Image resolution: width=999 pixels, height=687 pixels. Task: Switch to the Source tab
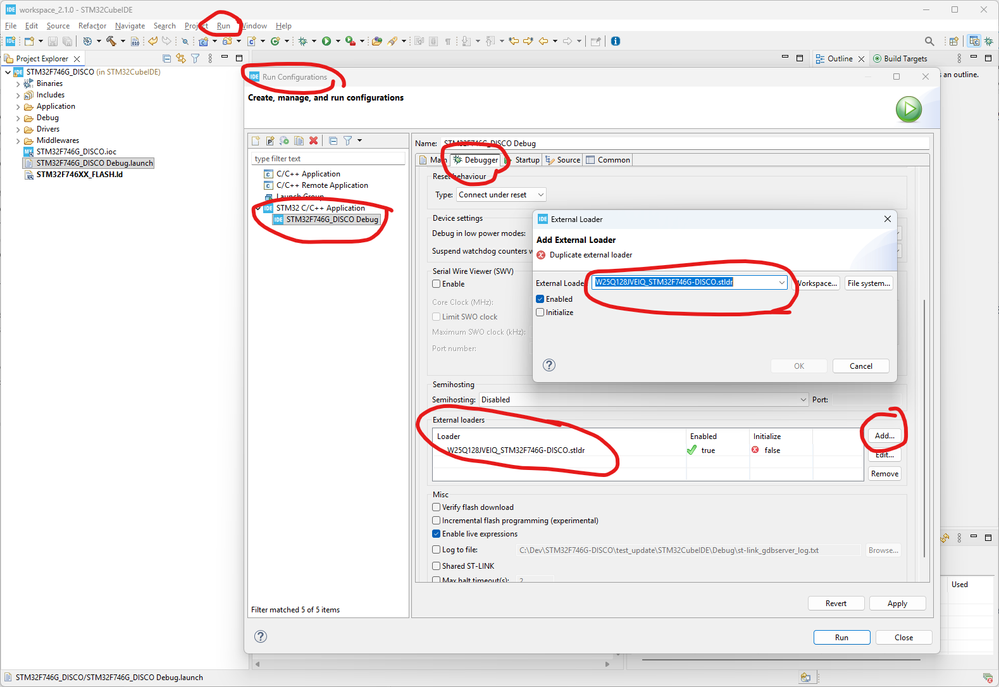pyautogui.click(x=563, y=160)
